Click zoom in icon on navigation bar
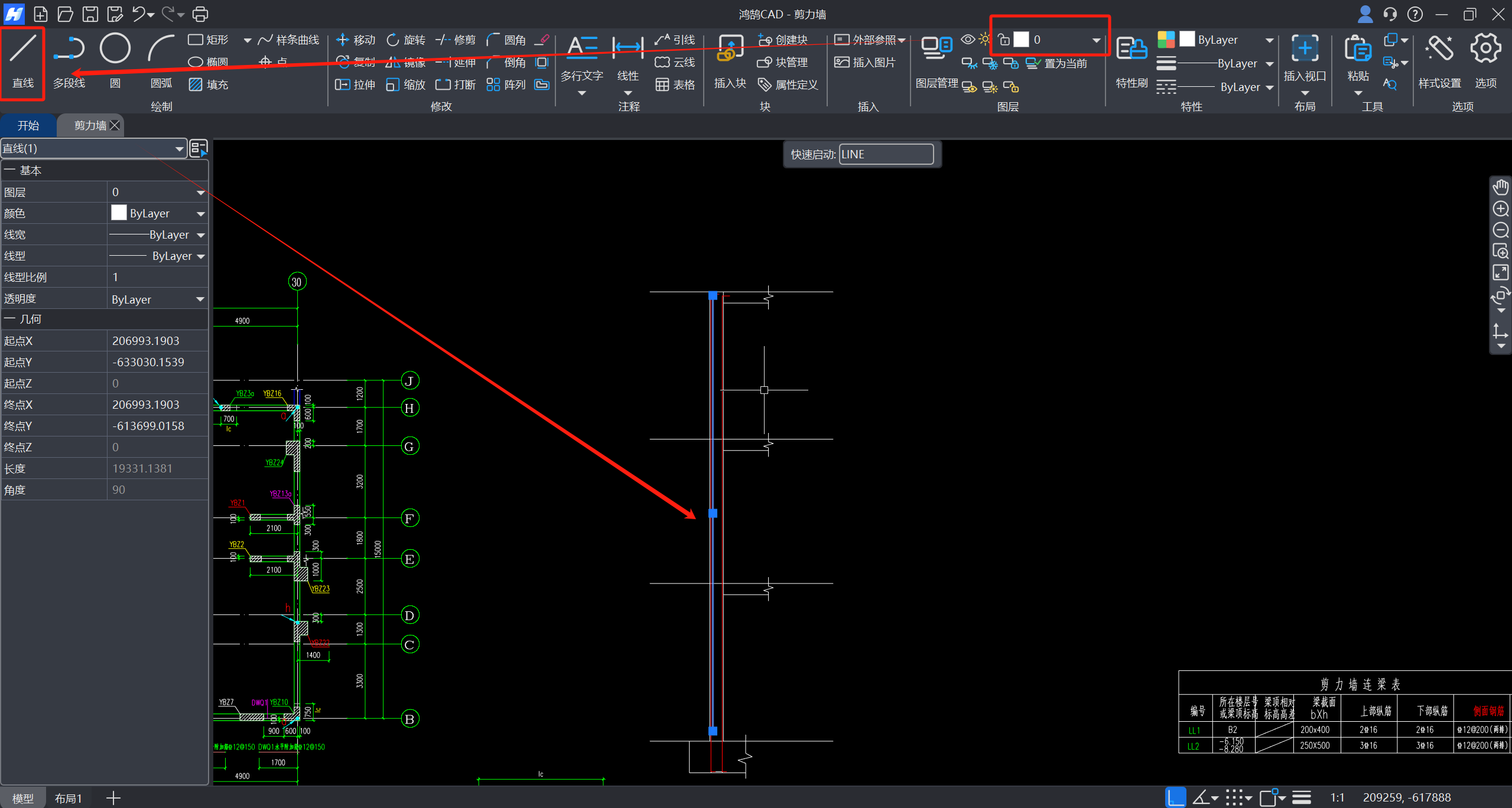 [x=1500, y=209]
